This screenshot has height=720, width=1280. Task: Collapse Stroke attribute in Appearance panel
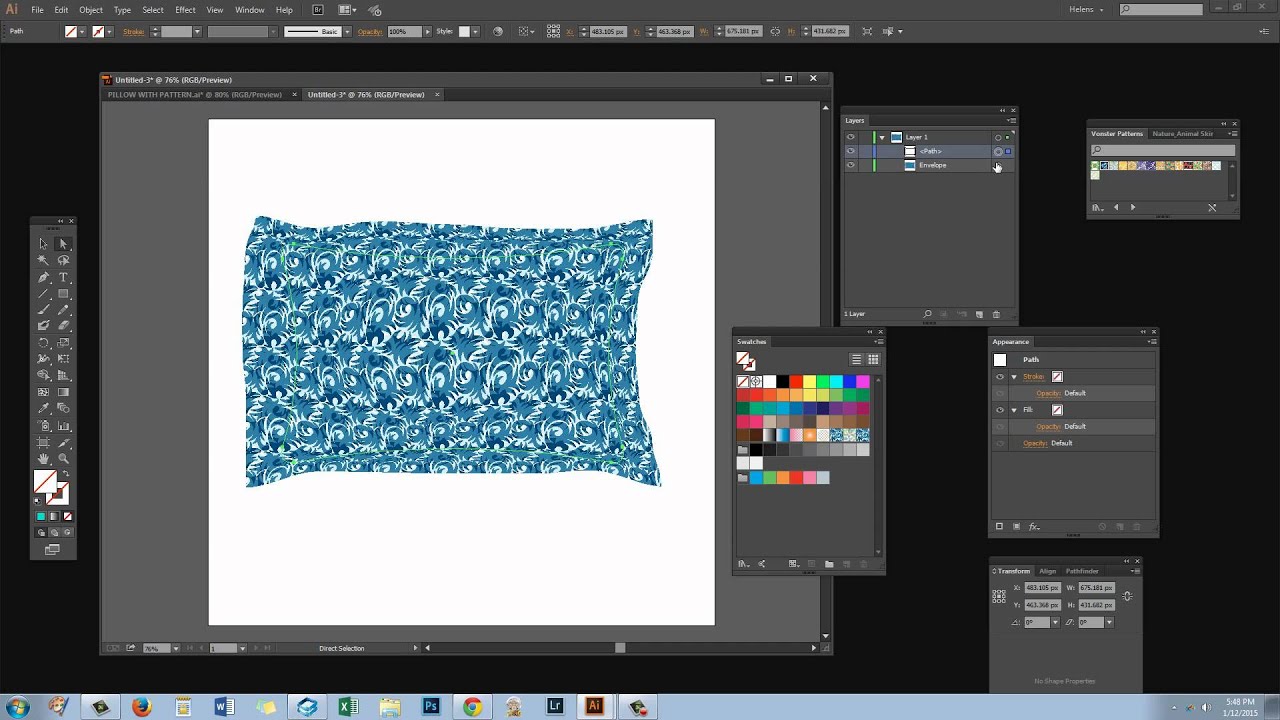click(1014, 377)
